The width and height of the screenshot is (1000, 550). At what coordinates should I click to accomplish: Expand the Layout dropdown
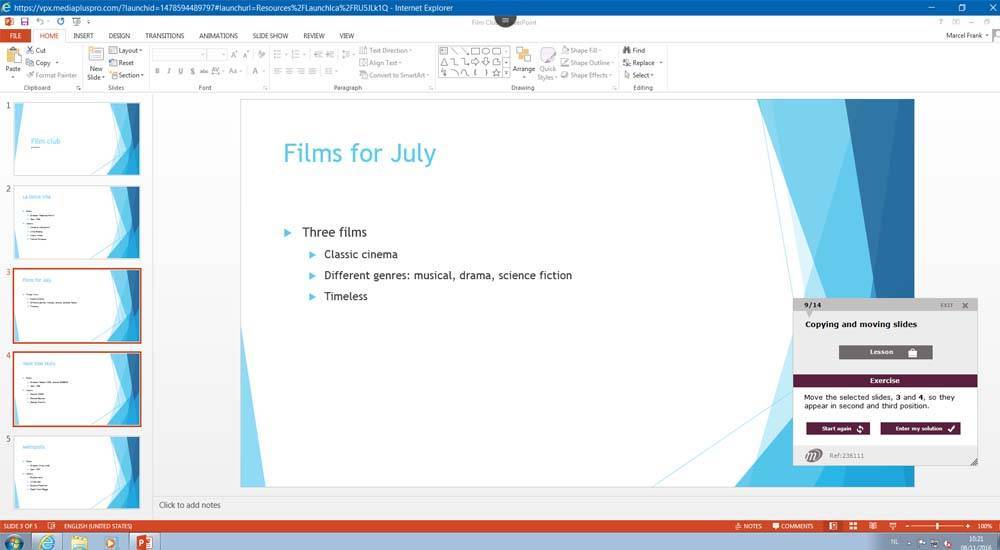tap(127, 50)
